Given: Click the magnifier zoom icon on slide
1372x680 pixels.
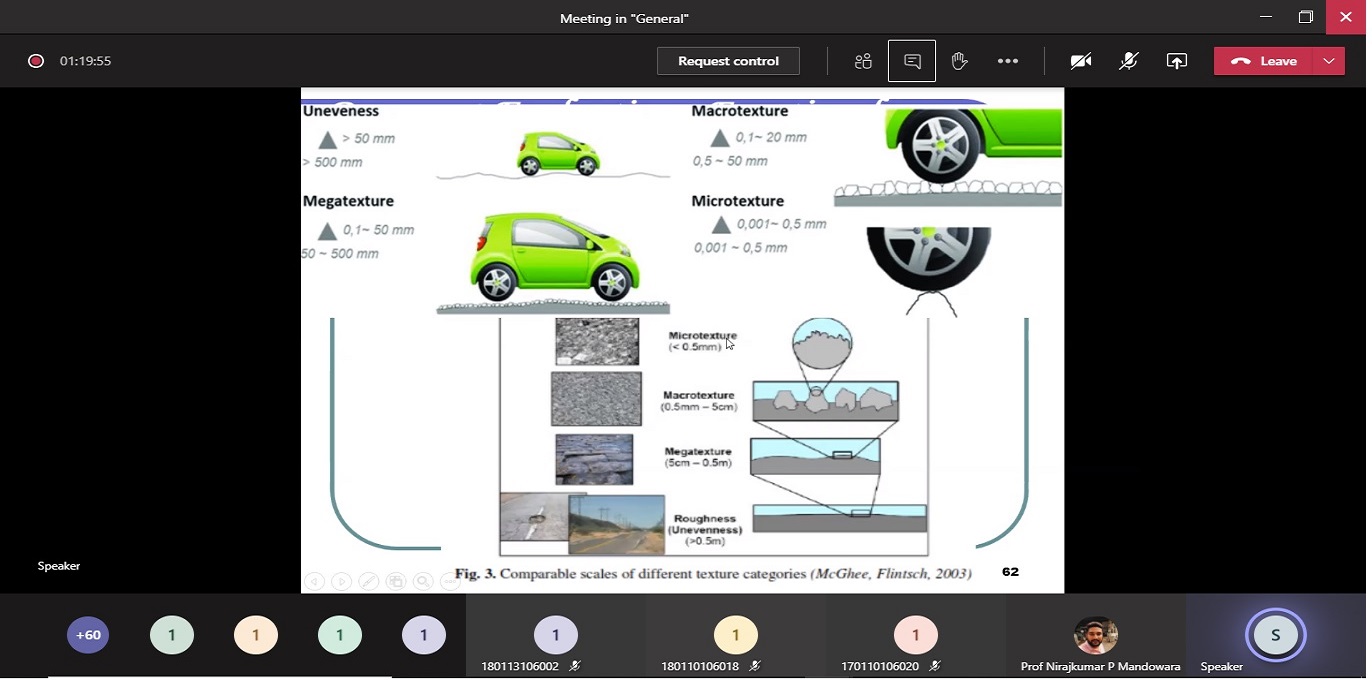Looking at the screenshot, I should click(423, 581).
